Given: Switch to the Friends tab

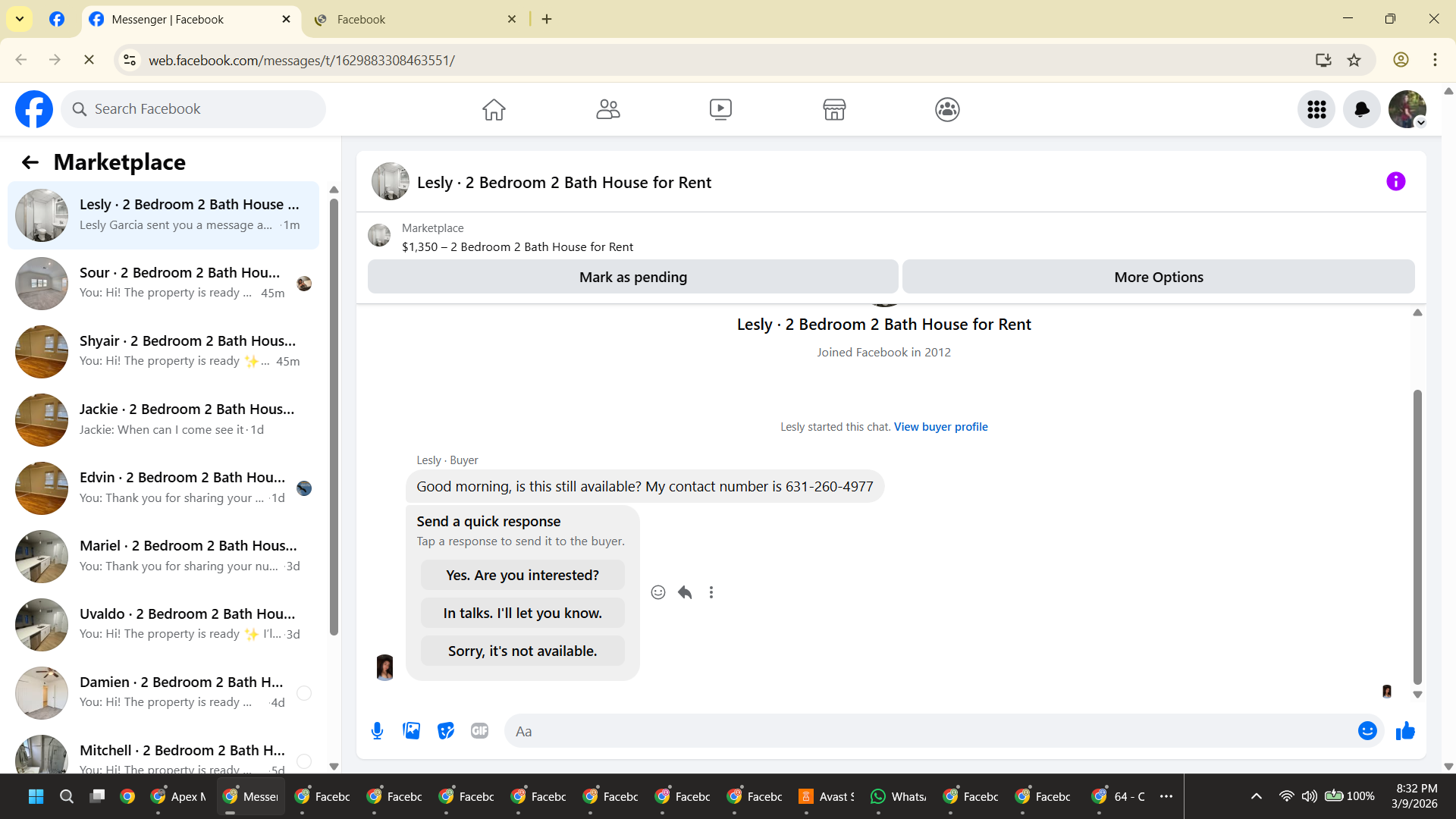Looking at the screenshot, I should click(x=607, y=110).
